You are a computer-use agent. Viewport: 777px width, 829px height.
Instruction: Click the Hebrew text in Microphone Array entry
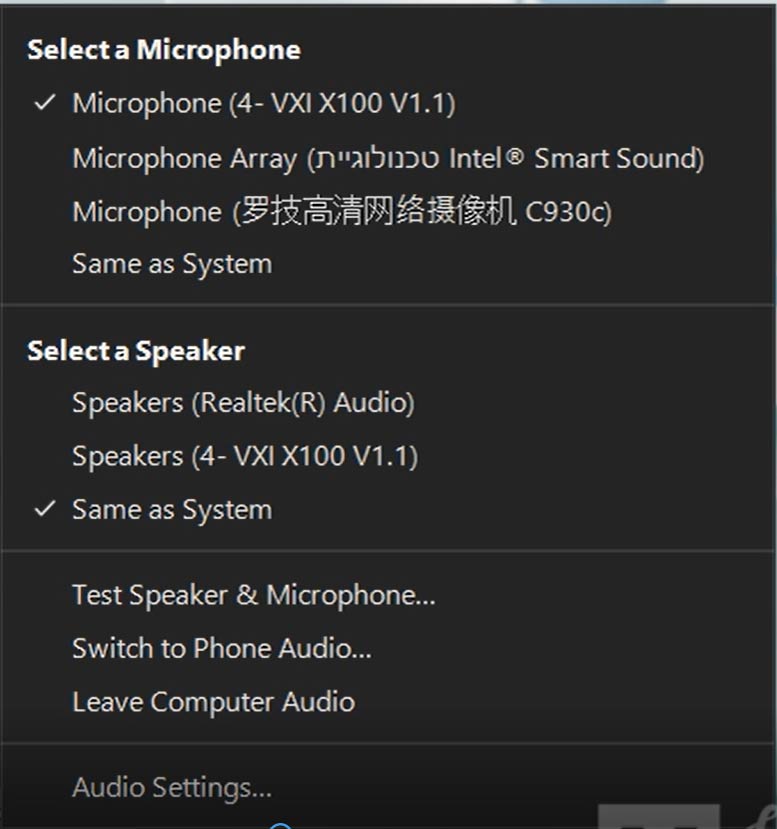[x=377, y=158]
